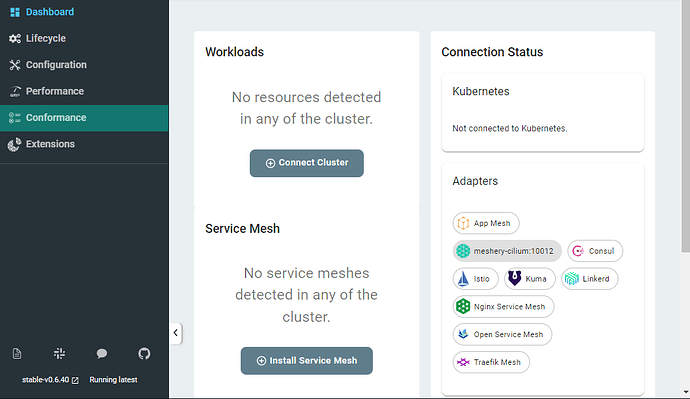The image size is (690, 399).
Task: Select the Nginx Service Mesh adapter chip
Action: pyautogui.click(x=503, y=306)
